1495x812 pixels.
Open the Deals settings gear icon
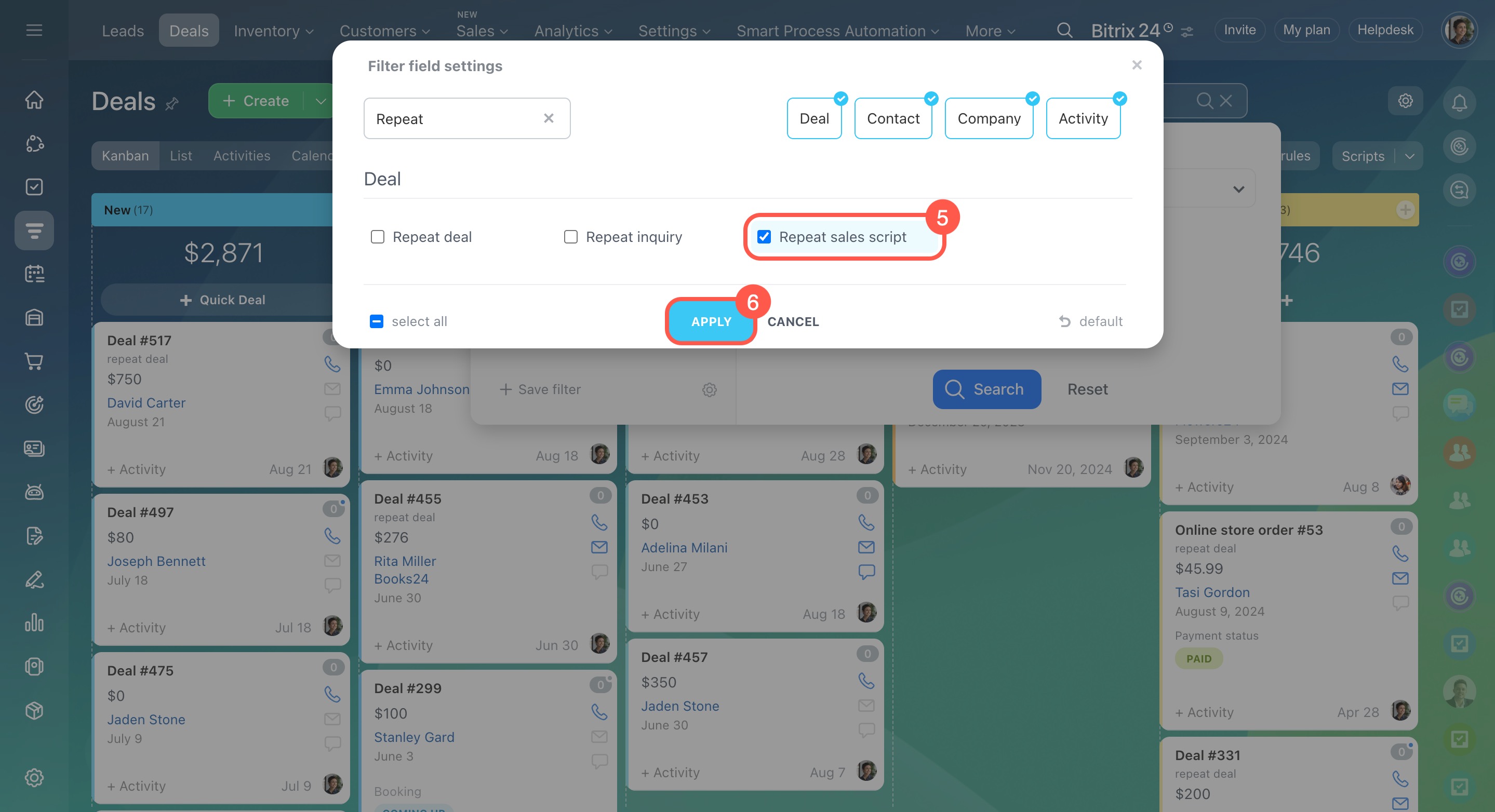[1405, 101]
